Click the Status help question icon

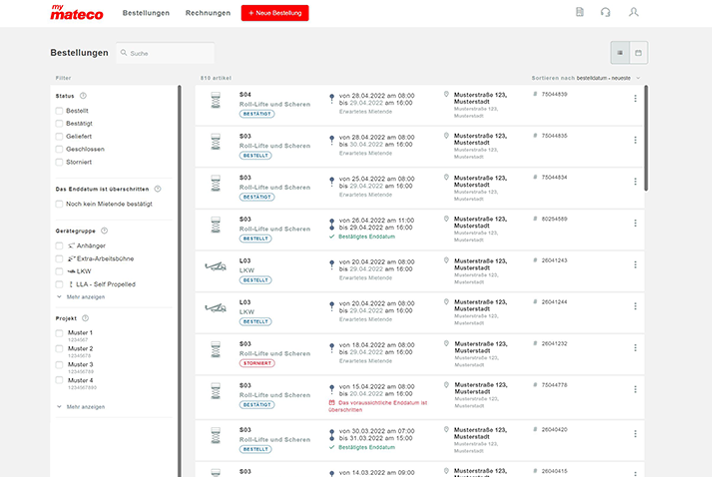tap(83, 96)
